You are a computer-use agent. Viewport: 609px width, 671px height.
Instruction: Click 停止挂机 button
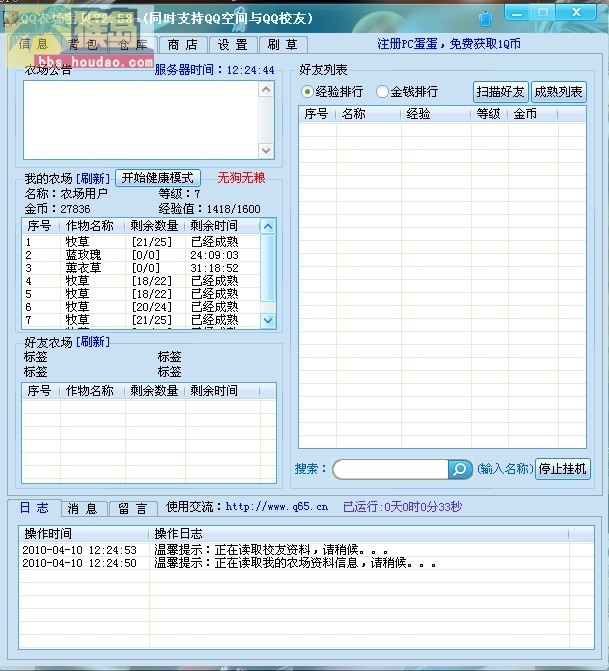pyautogui.click(x=562, y=469)
